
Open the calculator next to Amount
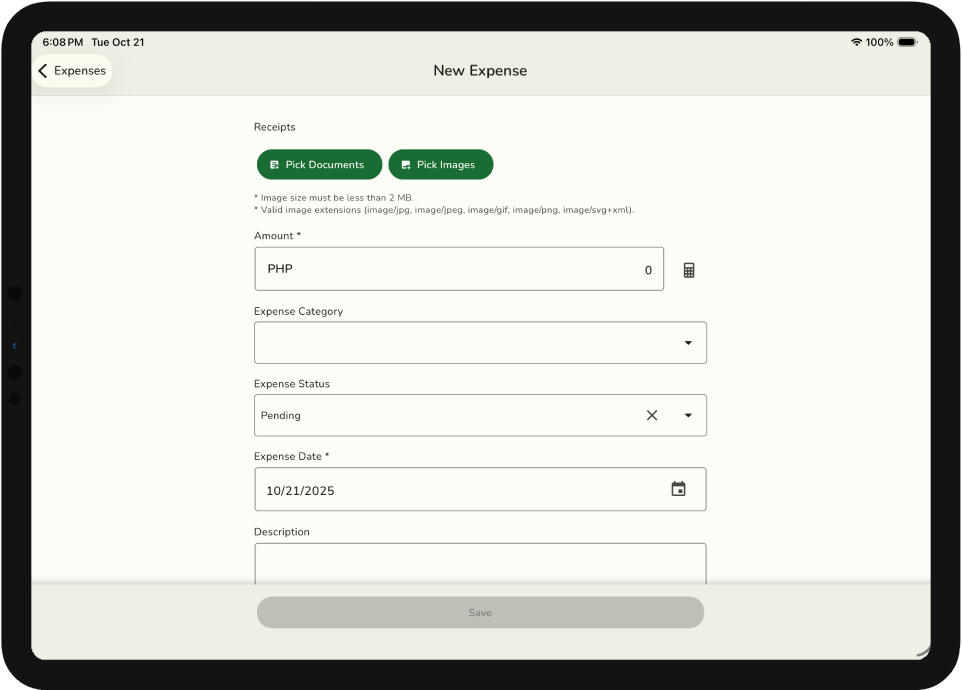(688, 270)
